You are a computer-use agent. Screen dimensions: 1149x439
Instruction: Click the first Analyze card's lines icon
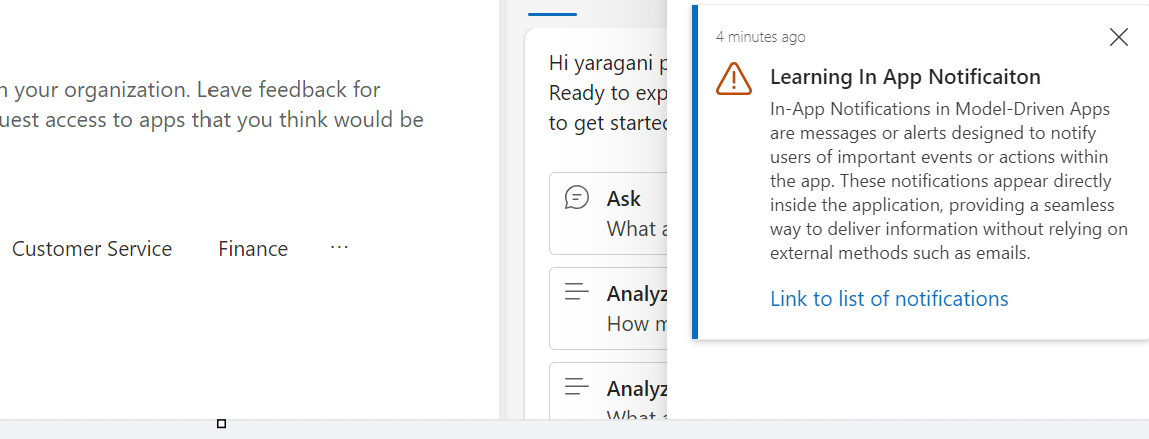point(577,292)
